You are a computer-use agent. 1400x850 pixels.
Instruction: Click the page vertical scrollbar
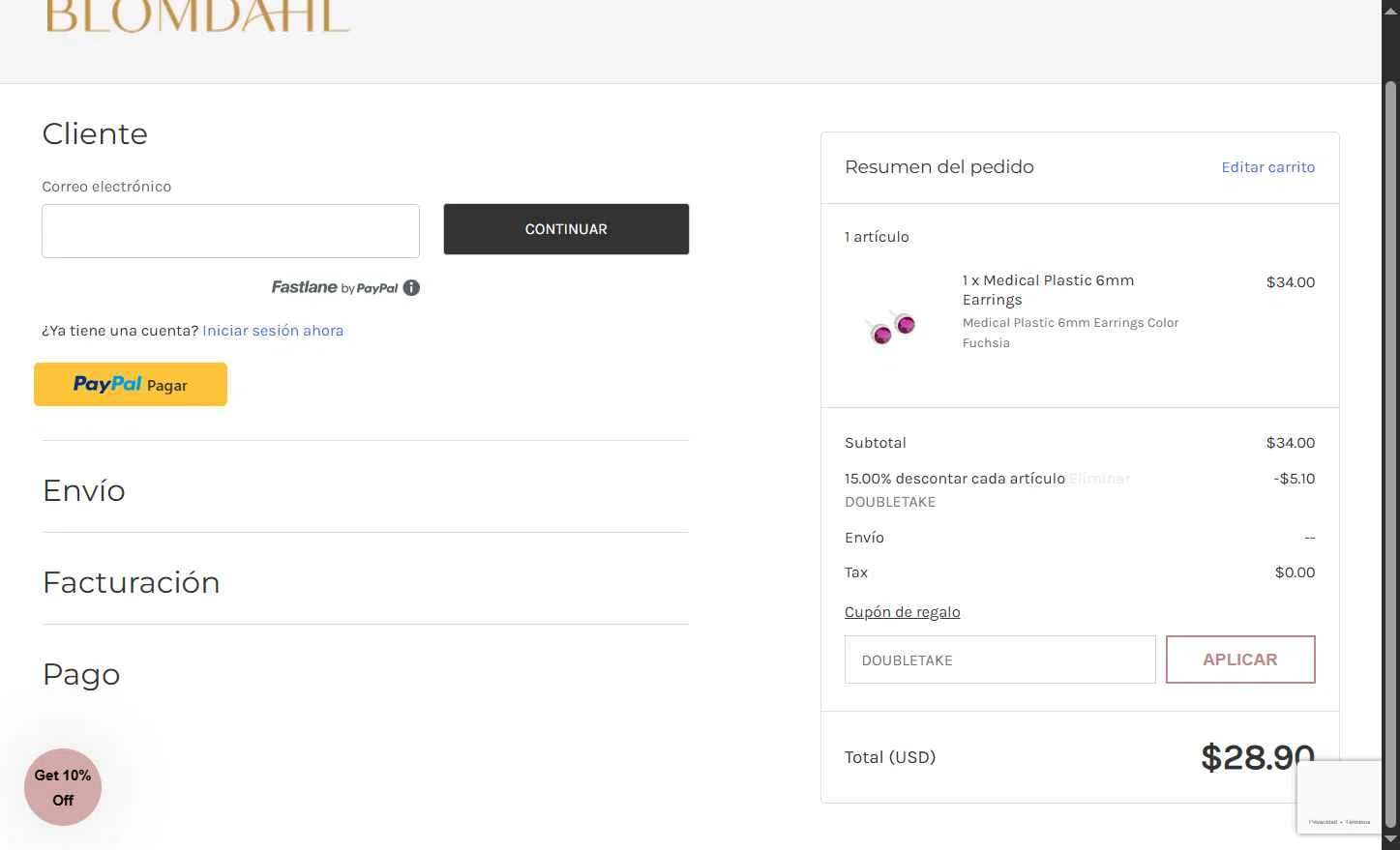[1391, 454]
